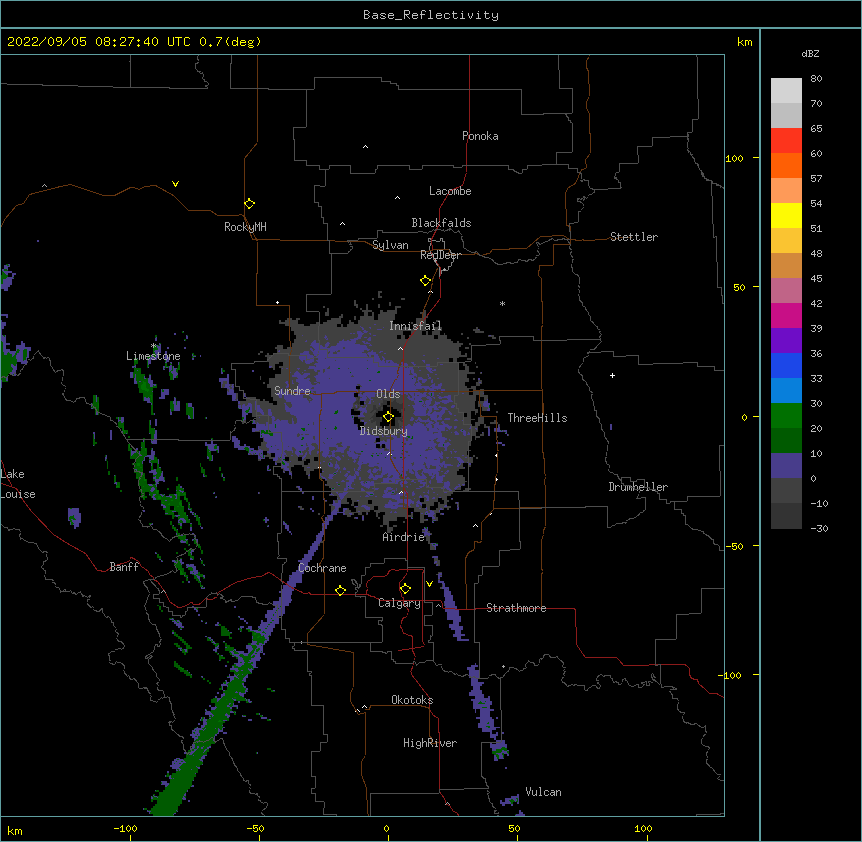Screen dimensions: 862x842
Task: Click the dBZ legend heading
Action: coord(810,53)
